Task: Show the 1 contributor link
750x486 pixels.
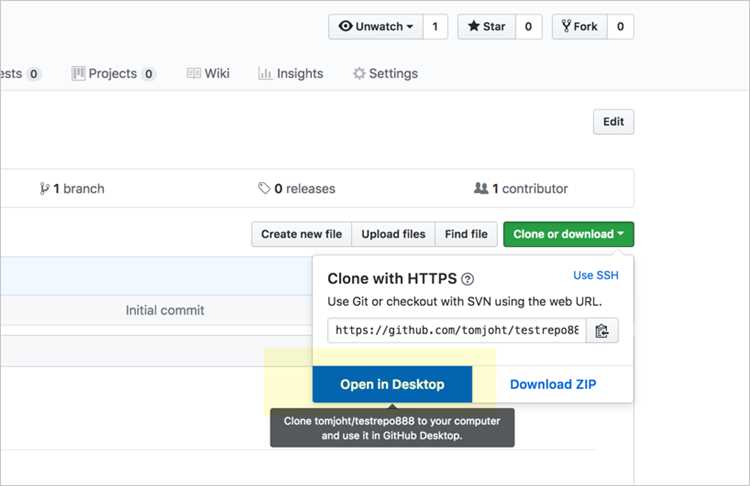Action: (x=521, y=188)
